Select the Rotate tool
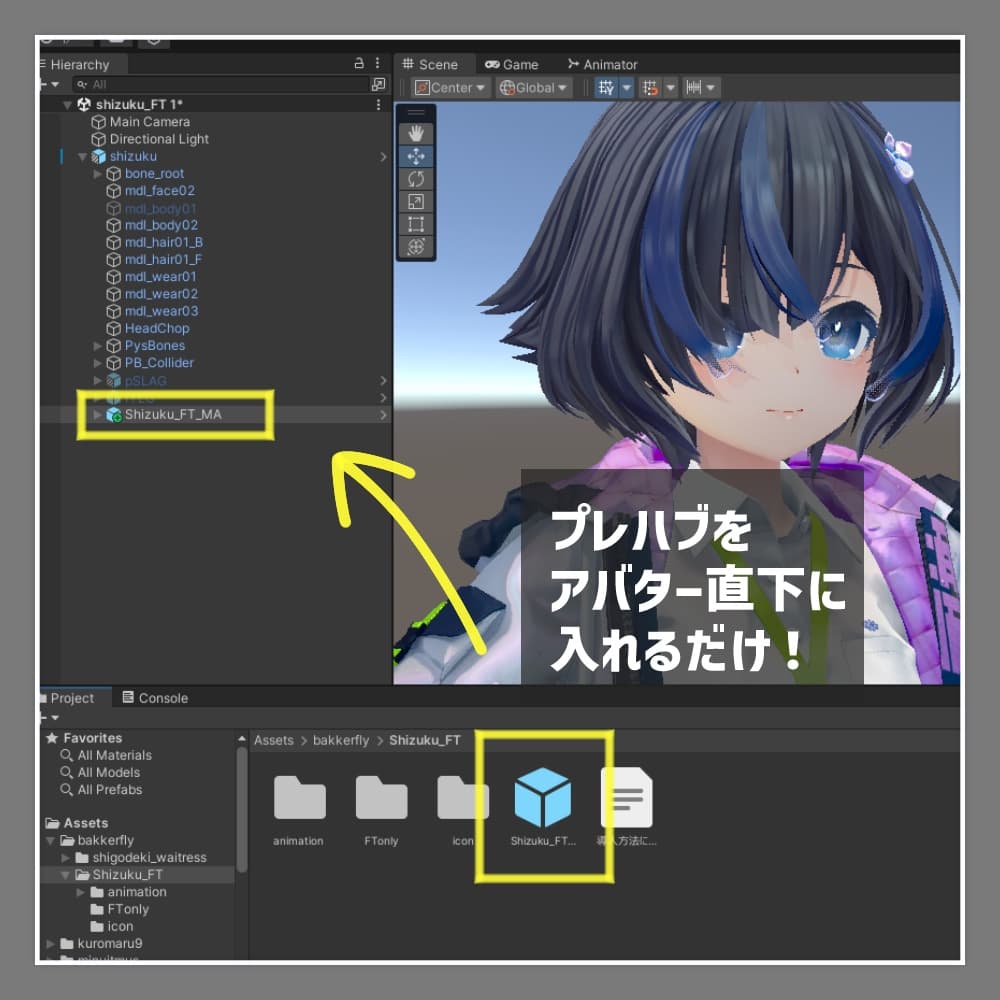 coord(417,179)
